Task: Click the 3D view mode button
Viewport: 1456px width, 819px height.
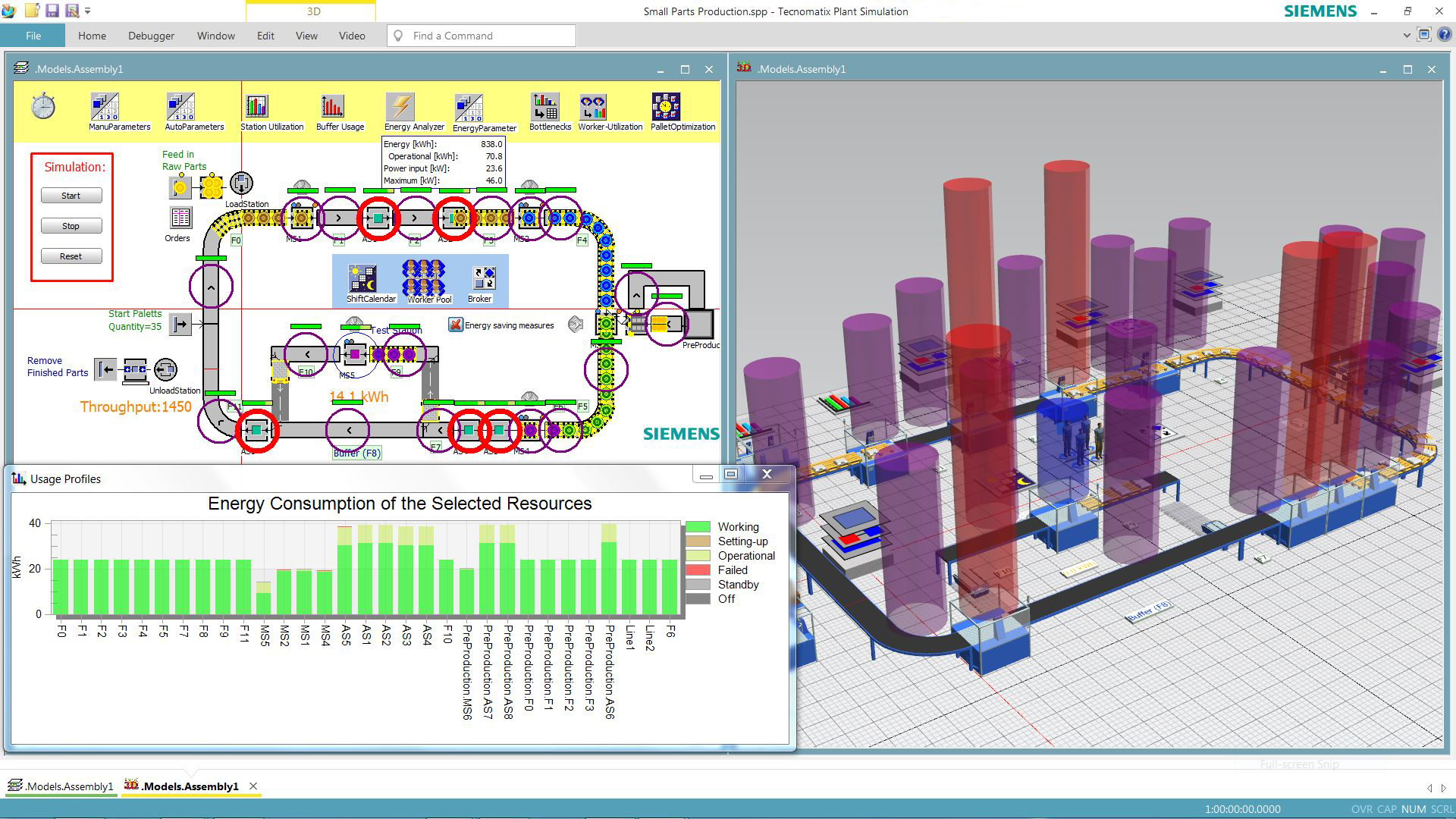Action: coord(314,10)
